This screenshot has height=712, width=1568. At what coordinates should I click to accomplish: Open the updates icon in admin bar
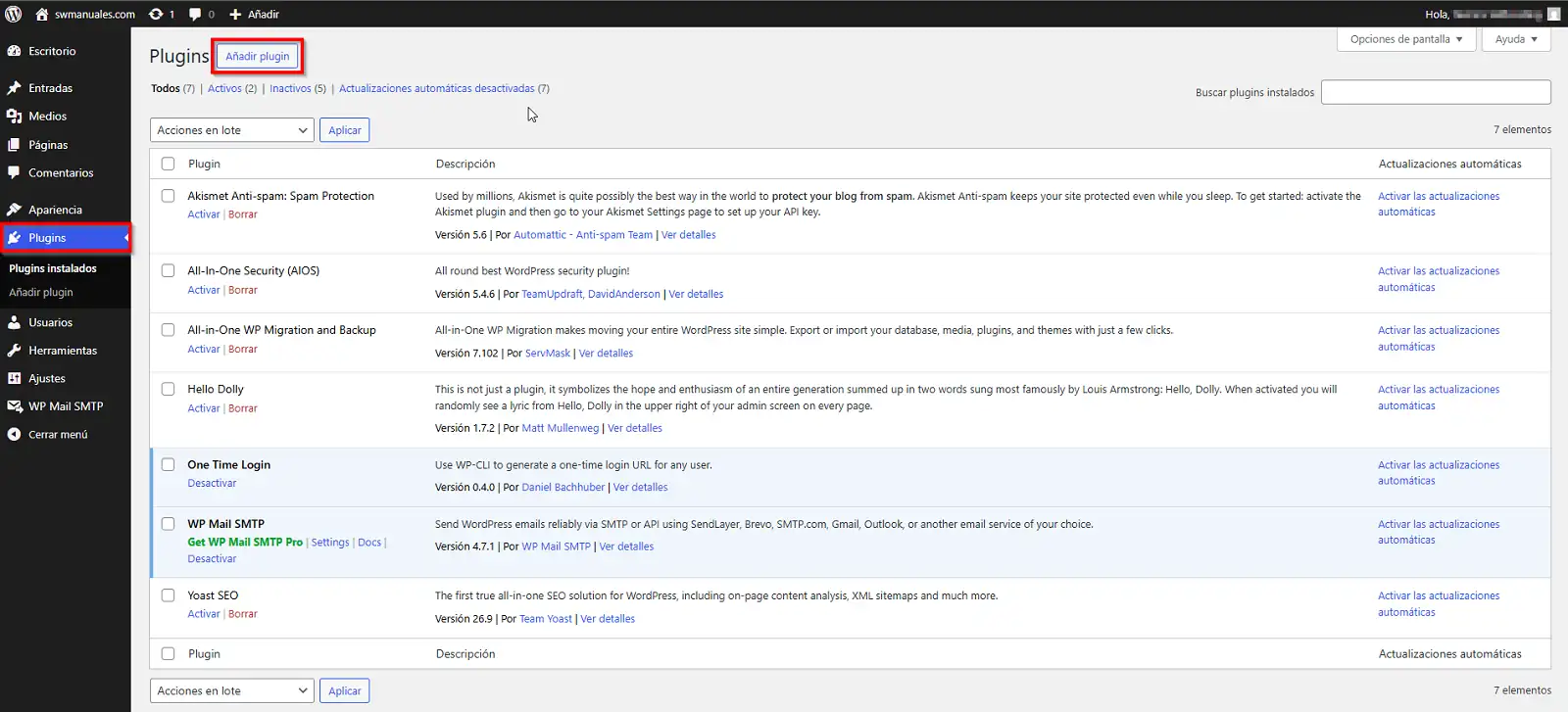coord(157,14)
